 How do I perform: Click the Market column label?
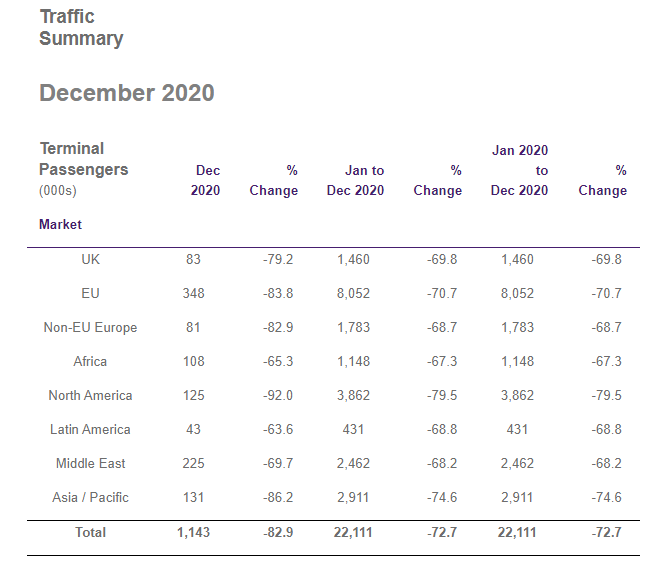coord(60,225)
